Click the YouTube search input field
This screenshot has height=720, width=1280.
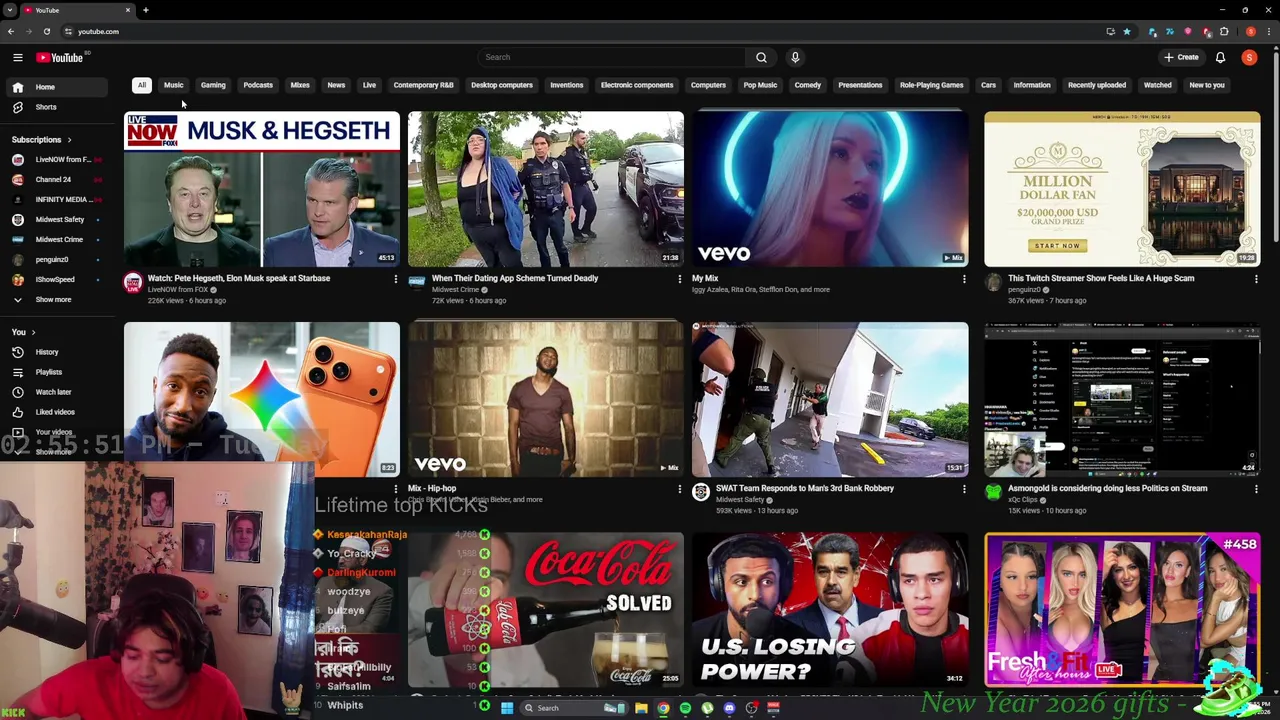coord(611,57)
